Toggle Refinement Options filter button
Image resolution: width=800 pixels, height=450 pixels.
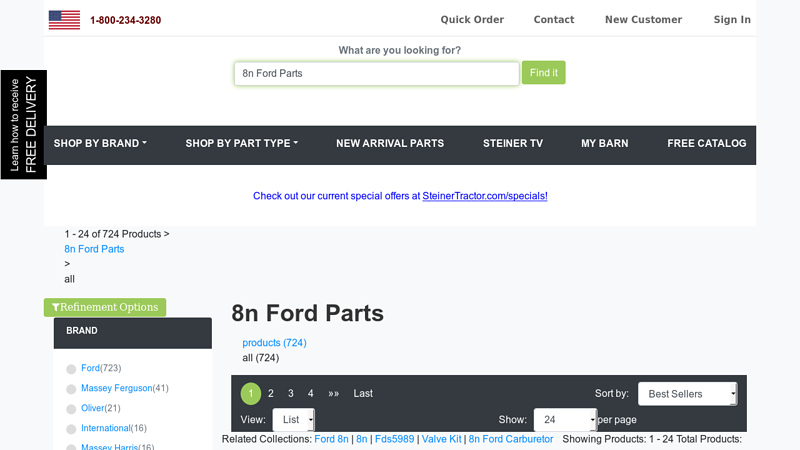[105, 307]
